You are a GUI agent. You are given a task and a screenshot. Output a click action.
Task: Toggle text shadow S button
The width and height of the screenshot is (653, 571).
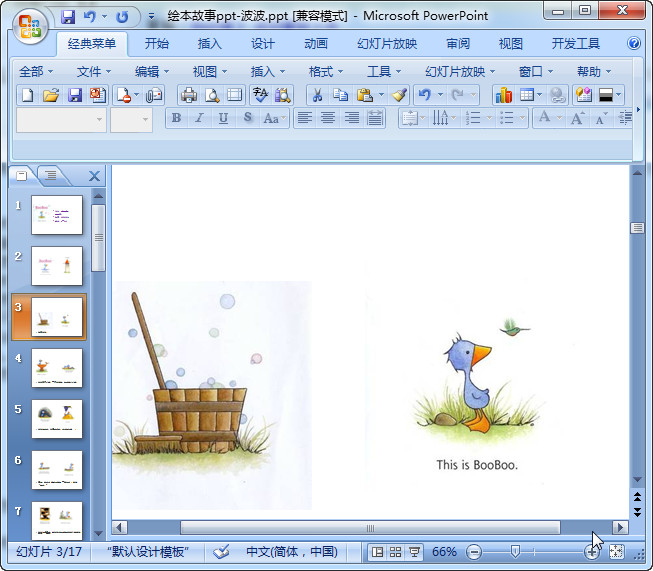click(x=247, y=118)
